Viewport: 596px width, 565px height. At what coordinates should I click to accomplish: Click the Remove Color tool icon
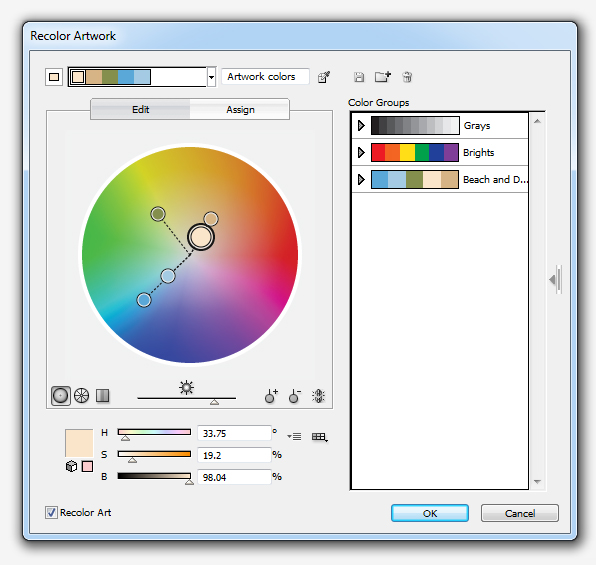[295, 396]
